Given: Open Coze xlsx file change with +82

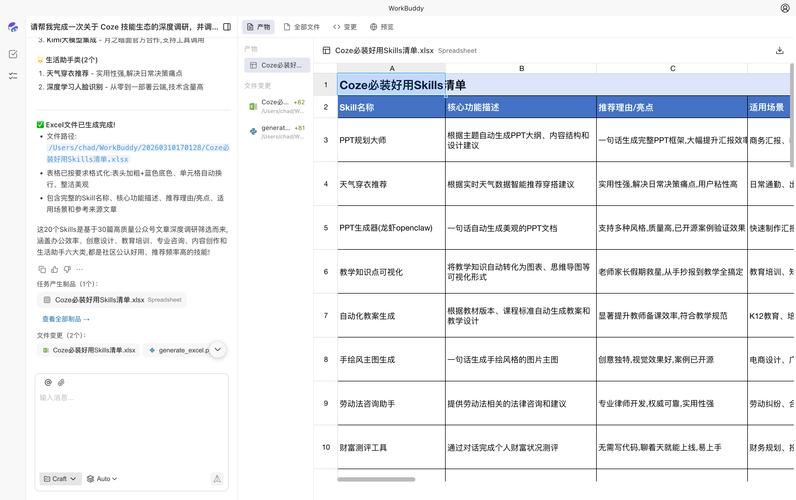Looking at the screenshot, I should pyautogui.click(x=277, y=106).
